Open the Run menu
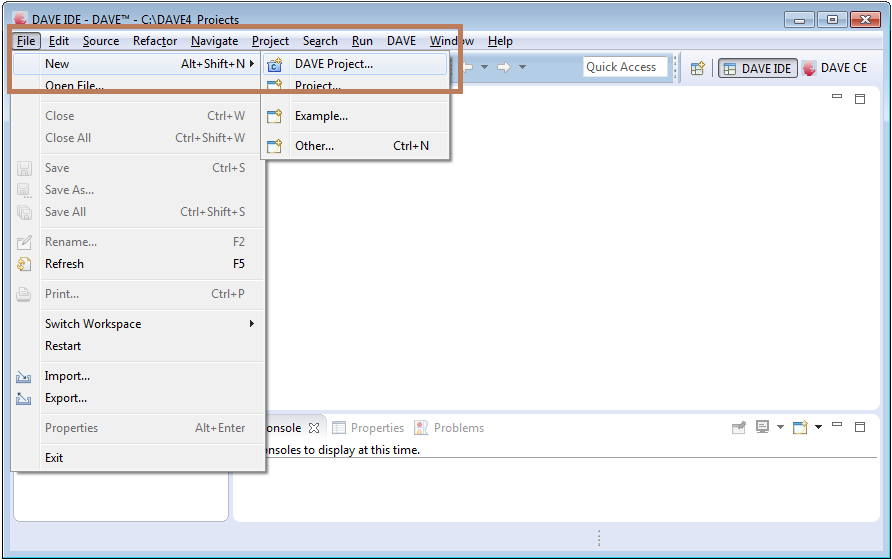The image size is (892, 560). coord(362,41)
